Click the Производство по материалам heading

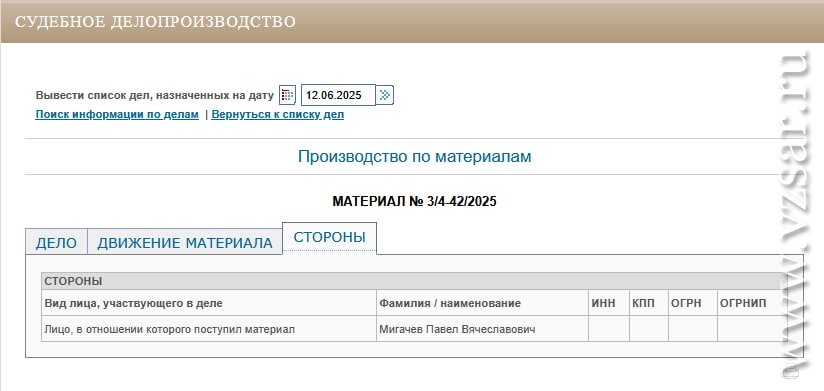click(x=415, y=157)
